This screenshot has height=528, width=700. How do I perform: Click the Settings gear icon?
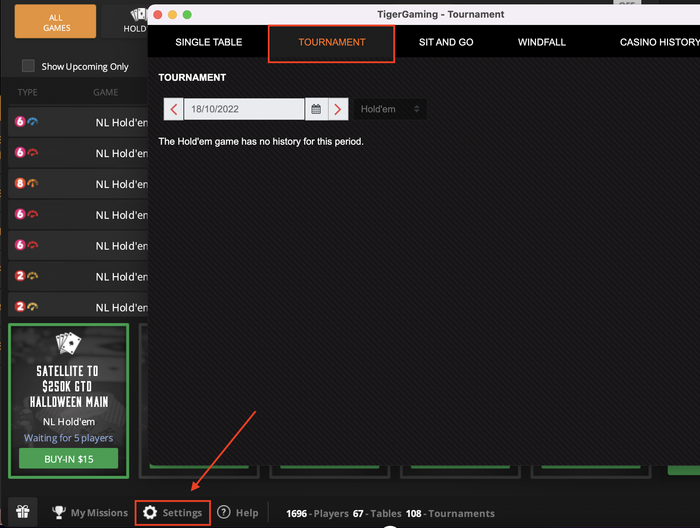click(x=150, y=512)
